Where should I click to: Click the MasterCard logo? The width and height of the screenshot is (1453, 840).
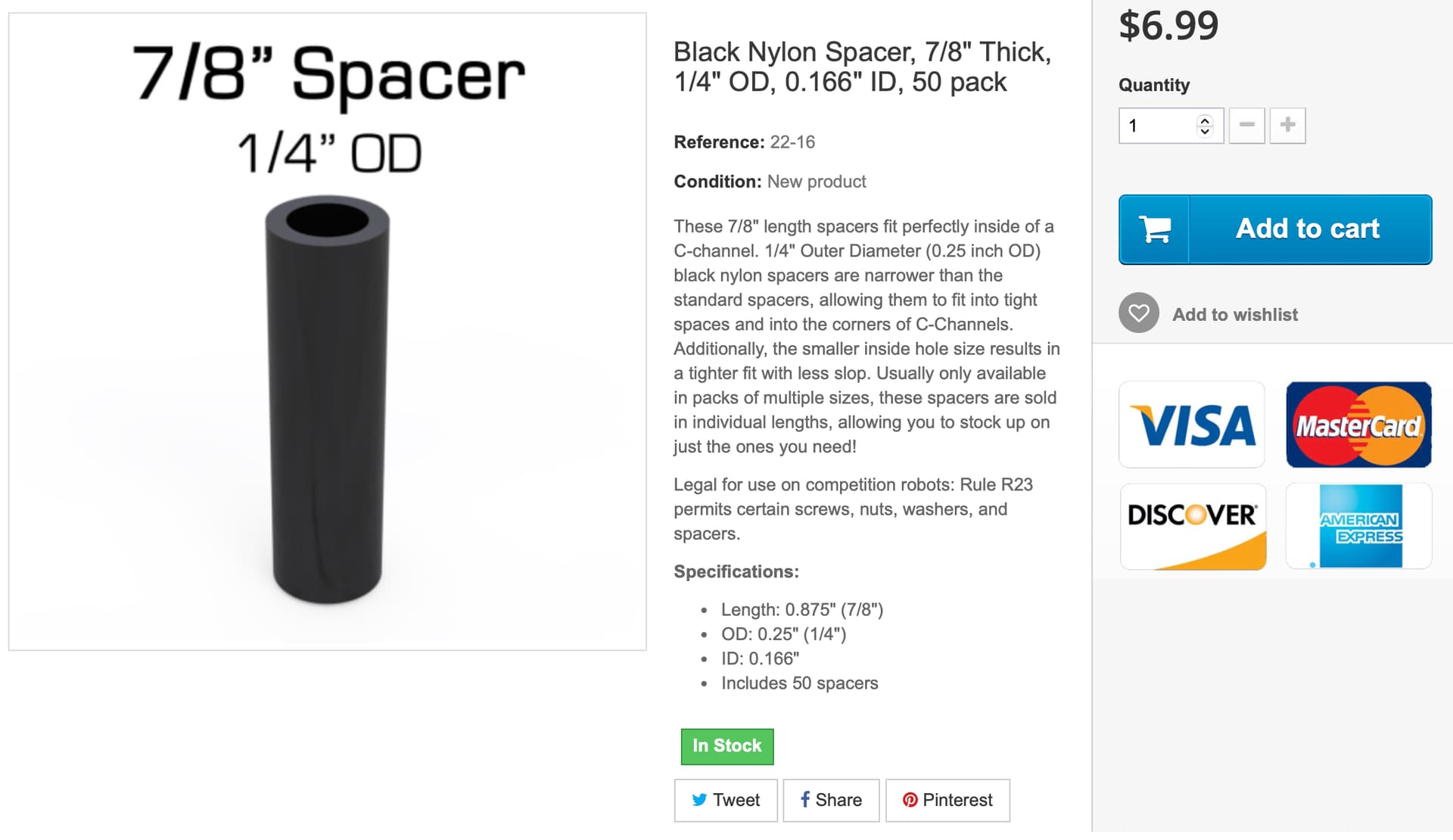pos(1358,425)
